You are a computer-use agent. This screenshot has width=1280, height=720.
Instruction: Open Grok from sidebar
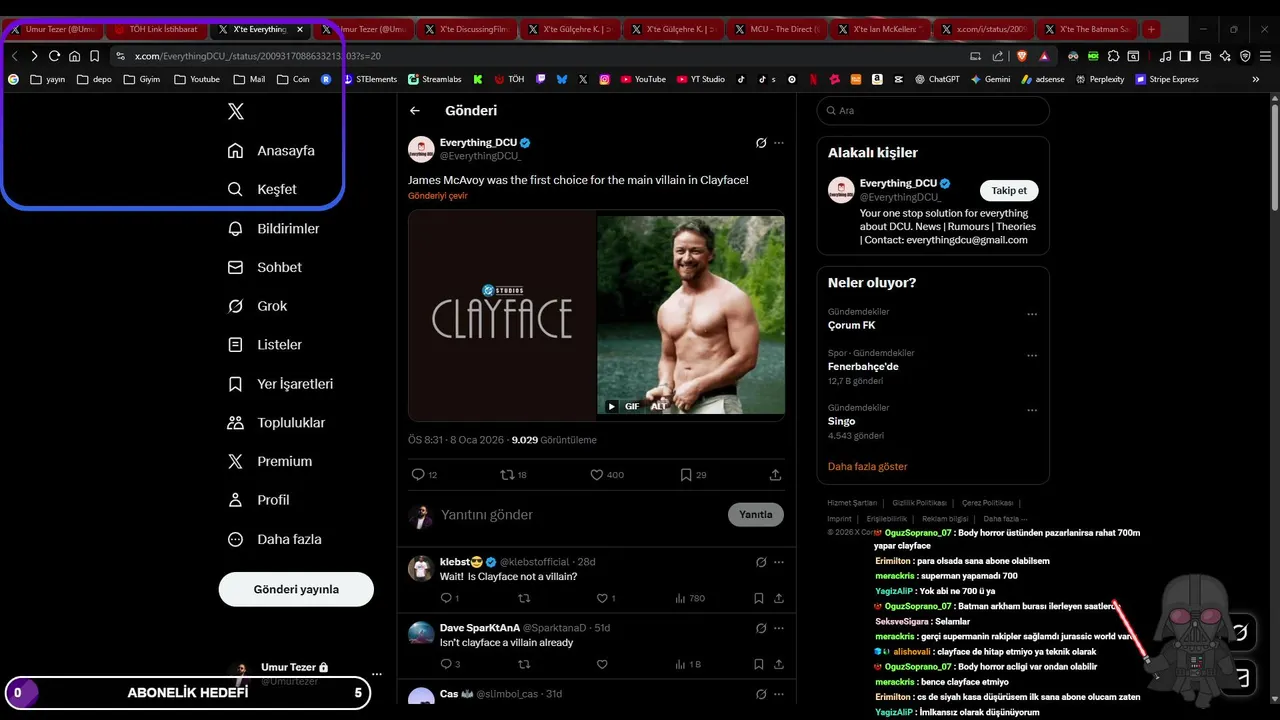(x=258, y=306)
